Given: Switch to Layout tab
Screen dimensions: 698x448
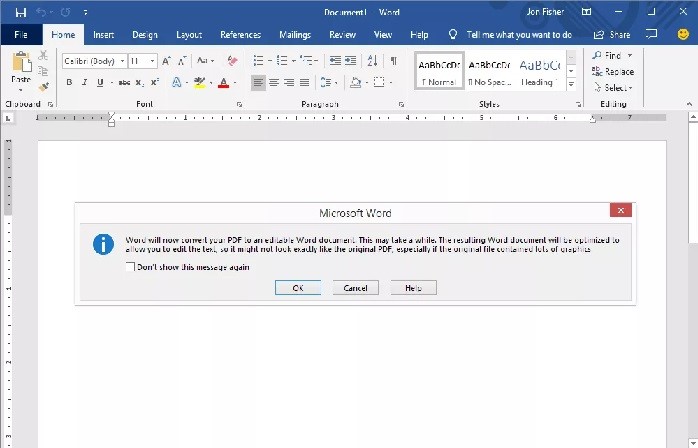Looking at the screenshot, I should tap(189, 35).
